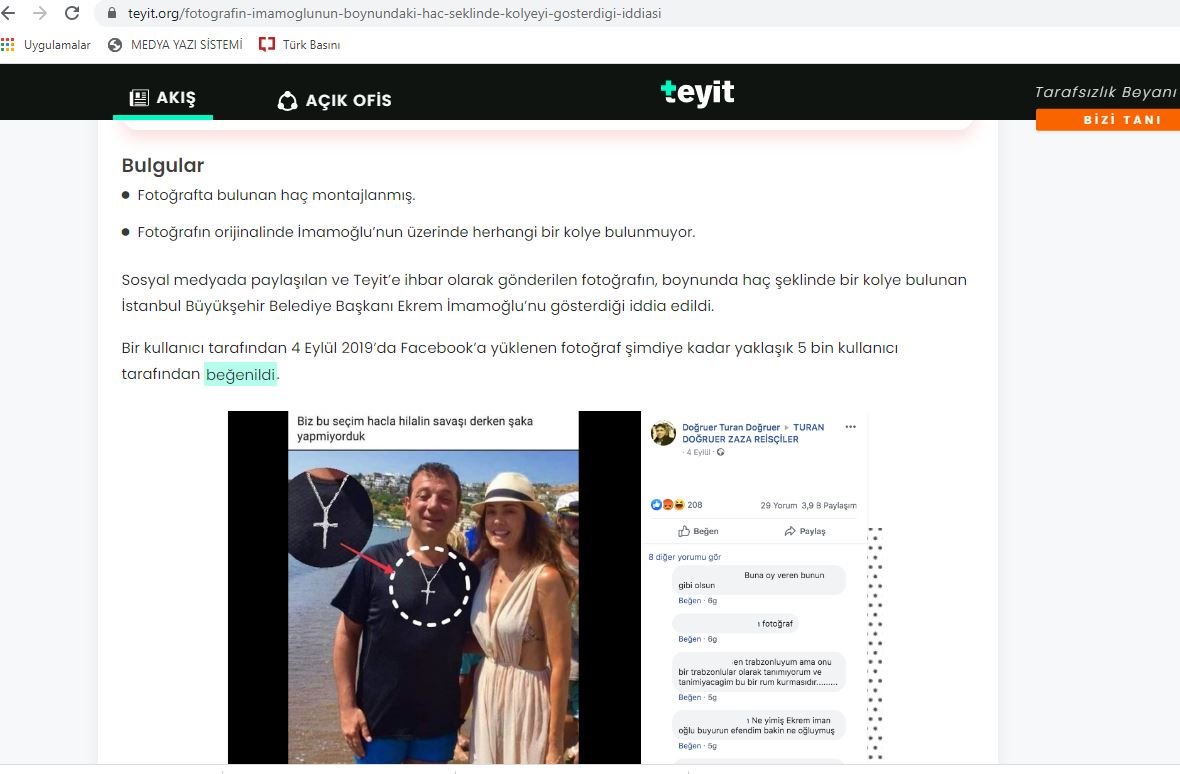
Task: Expand 8 diğer yorumu gör
Action: pyautogui.click(x=685, y=557)
